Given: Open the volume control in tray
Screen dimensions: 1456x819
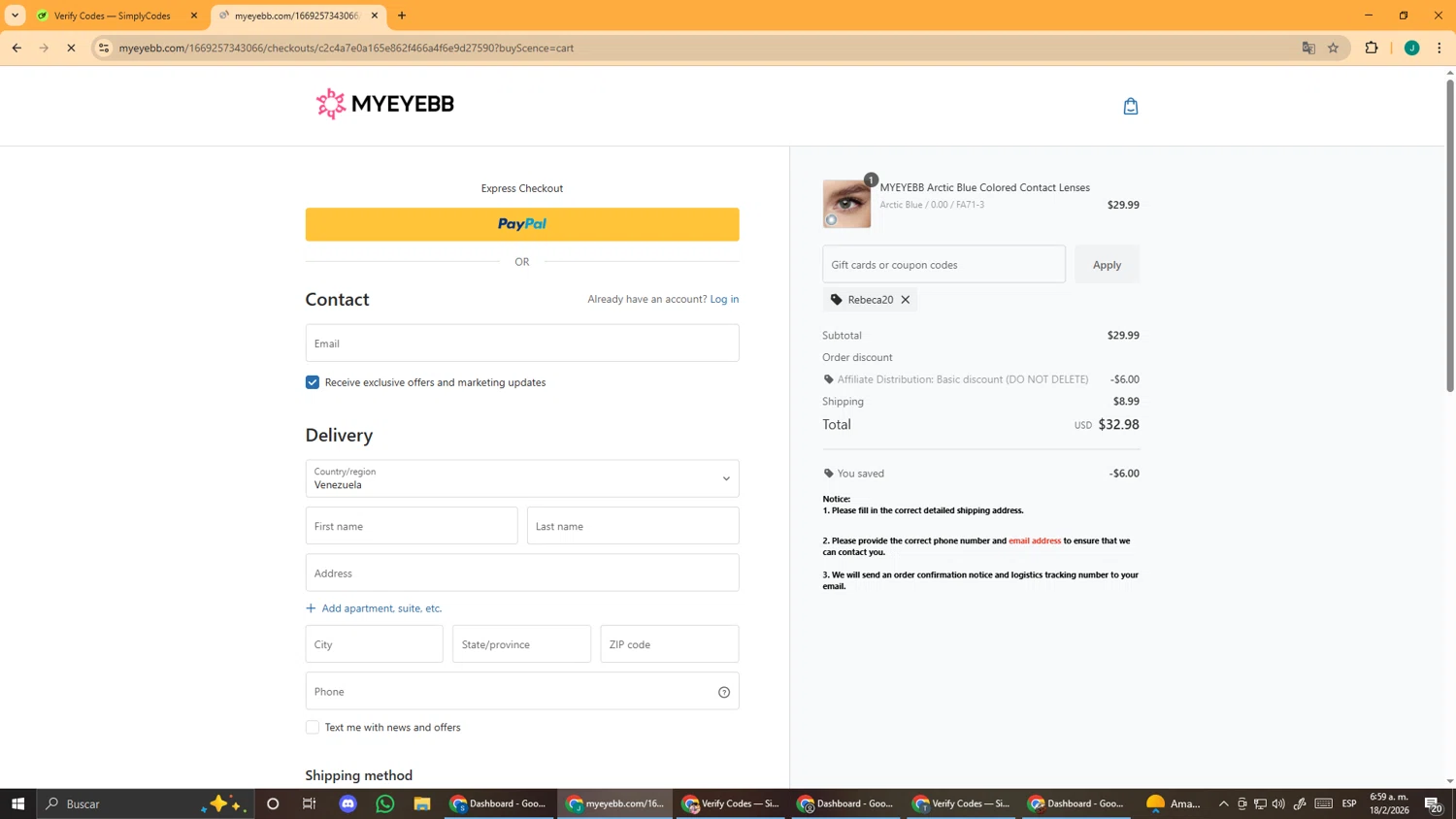Looking at the screenshot, I should (x=1278, y=803).
